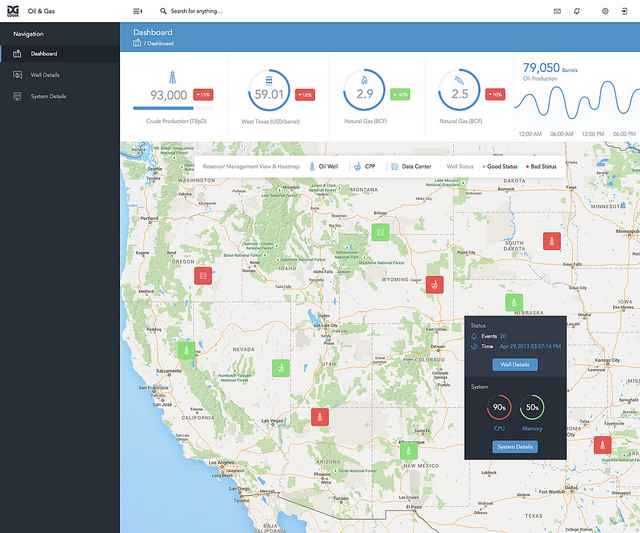Open the notifications bell icon
Viewport: 640px width, 533px height.
point(577,11)
